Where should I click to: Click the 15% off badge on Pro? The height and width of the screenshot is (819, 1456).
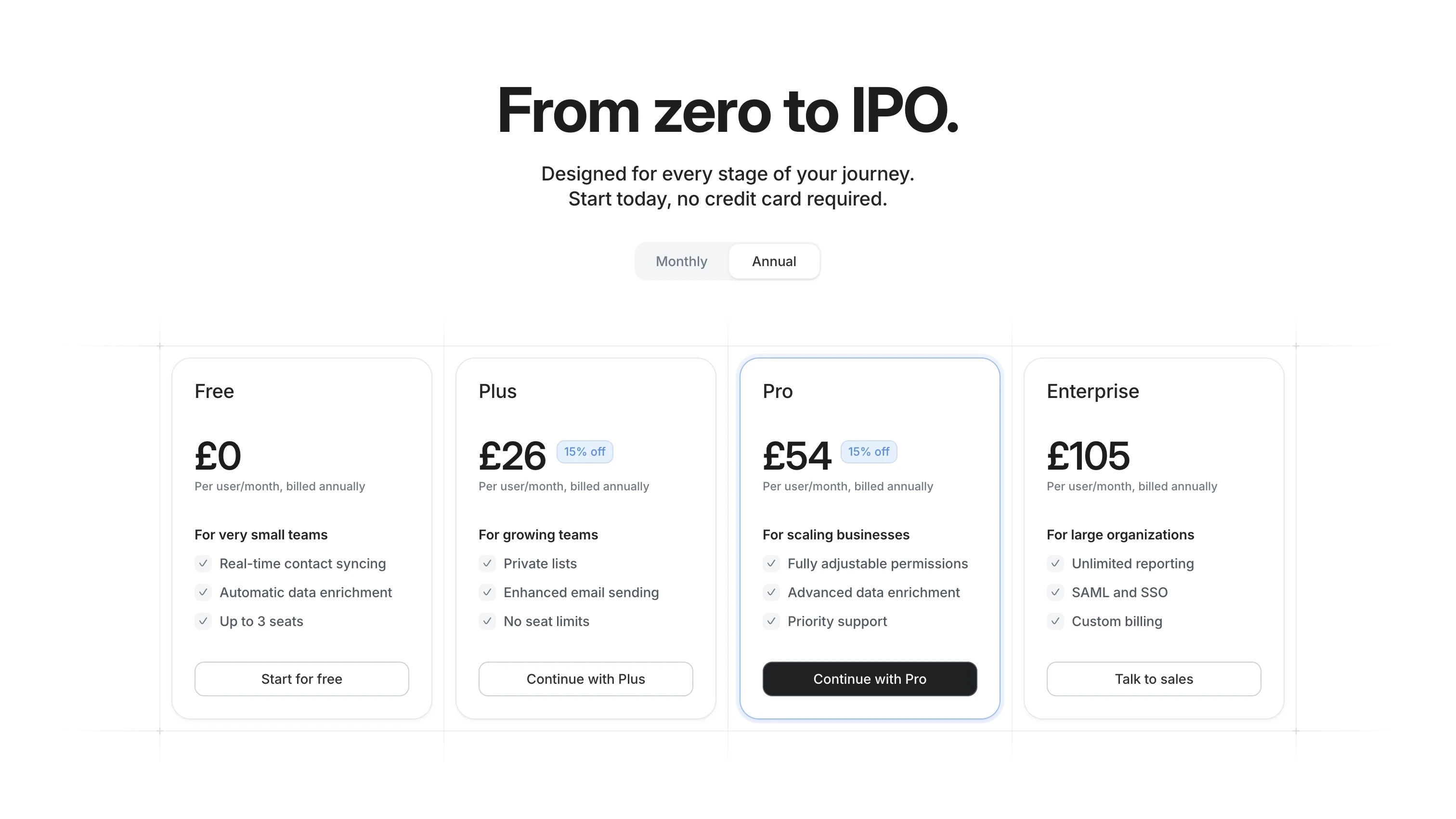point(868,452)
